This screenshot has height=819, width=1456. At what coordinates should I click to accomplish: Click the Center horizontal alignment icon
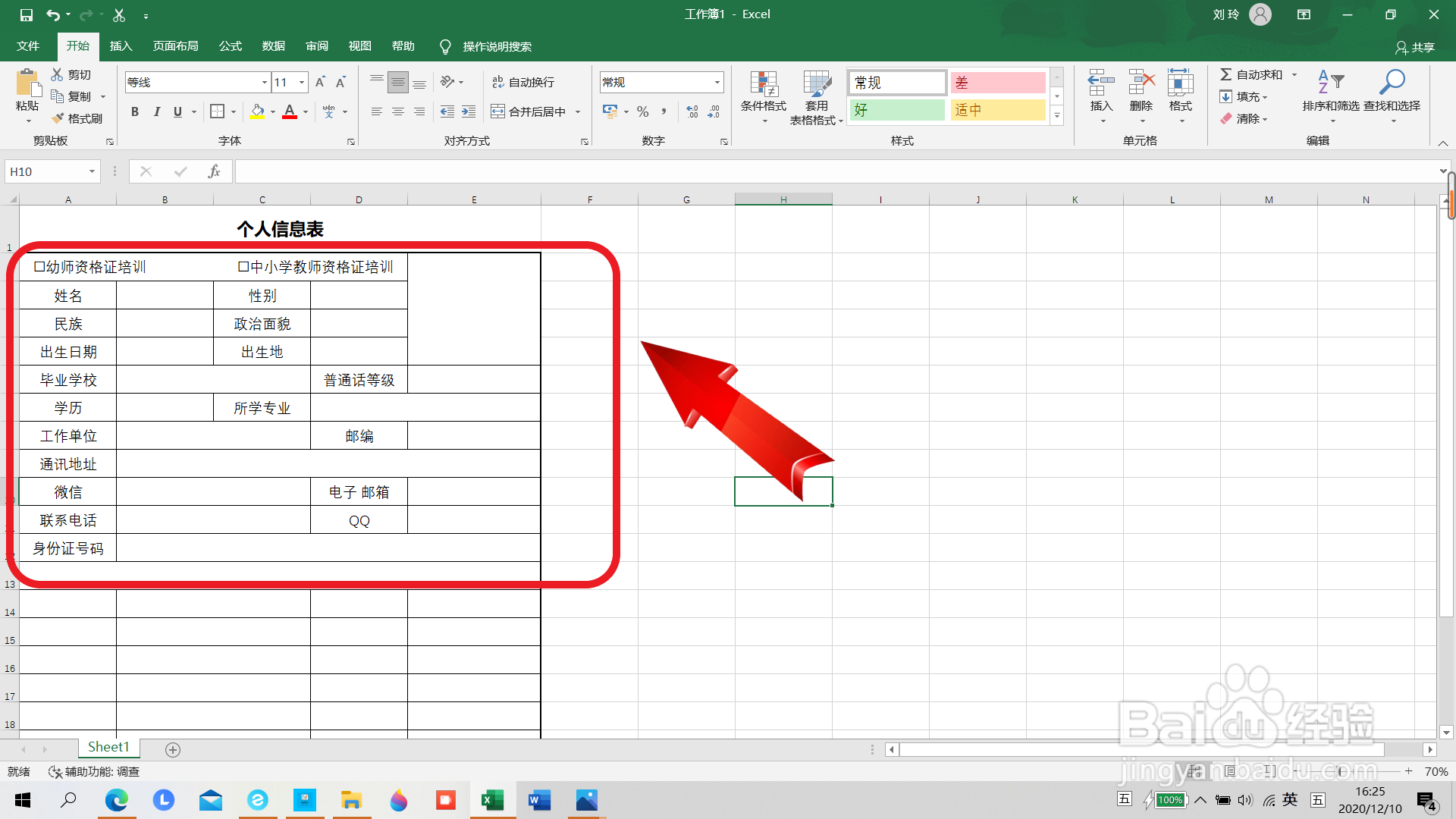pyautogui.click(x=397, y=111)
